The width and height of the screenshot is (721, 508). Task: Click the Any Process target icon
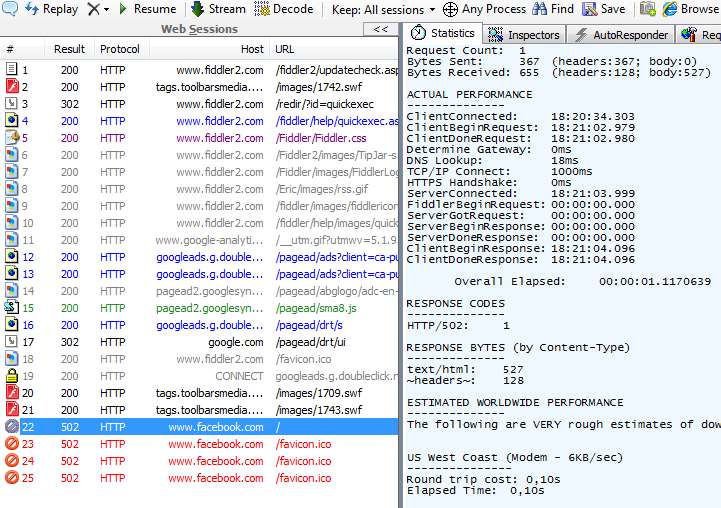coord(450,9)
